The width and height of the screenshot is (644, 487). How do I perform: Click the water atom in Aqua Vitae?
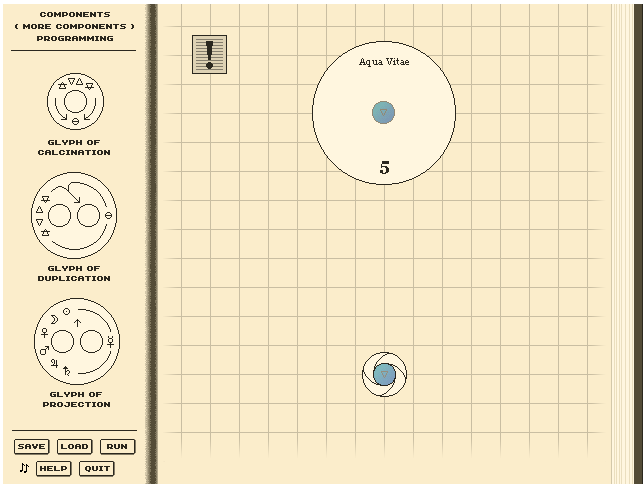pos(384,113)
